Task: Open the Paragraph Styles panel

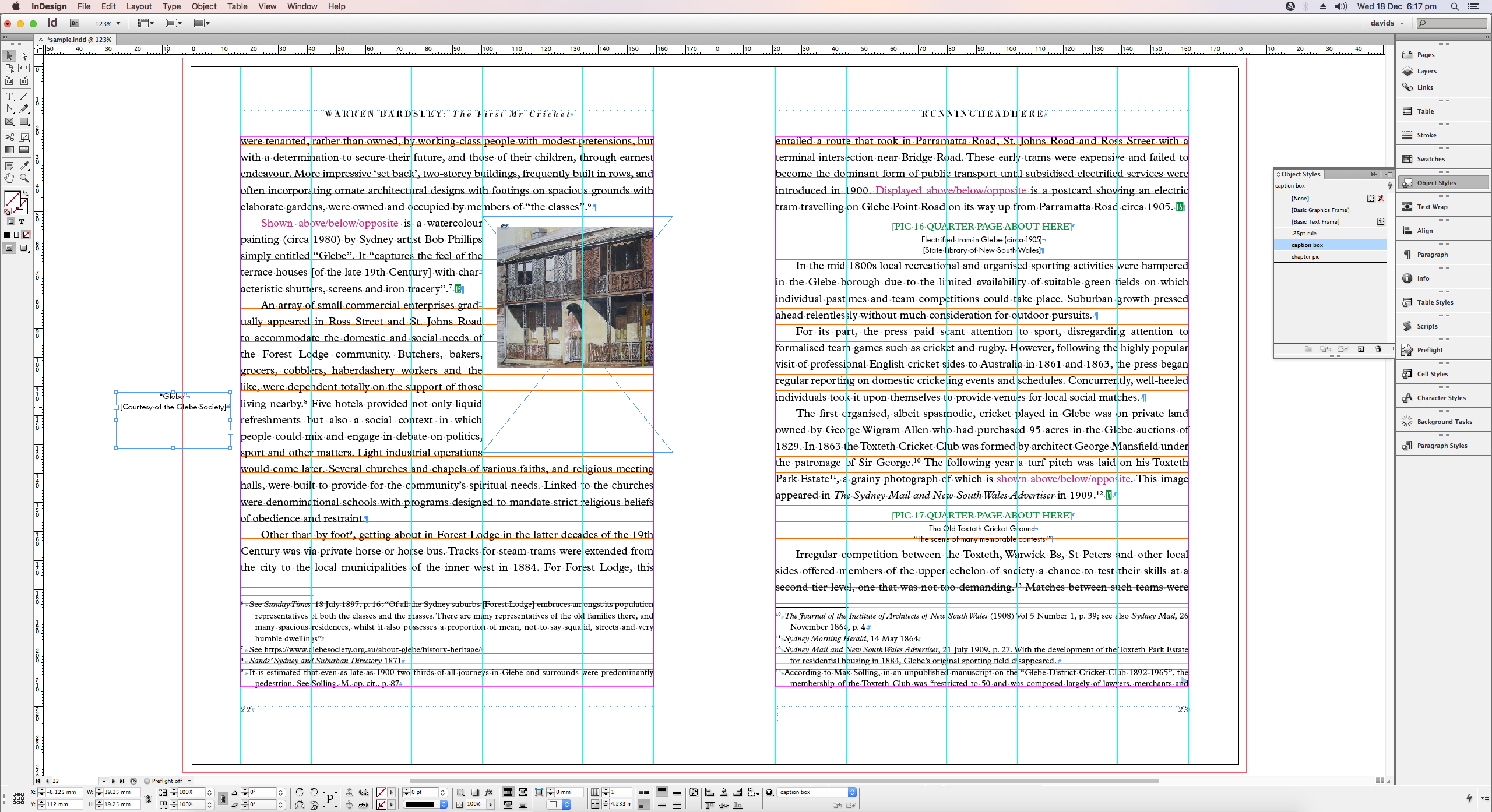Action: point(1442,446)
